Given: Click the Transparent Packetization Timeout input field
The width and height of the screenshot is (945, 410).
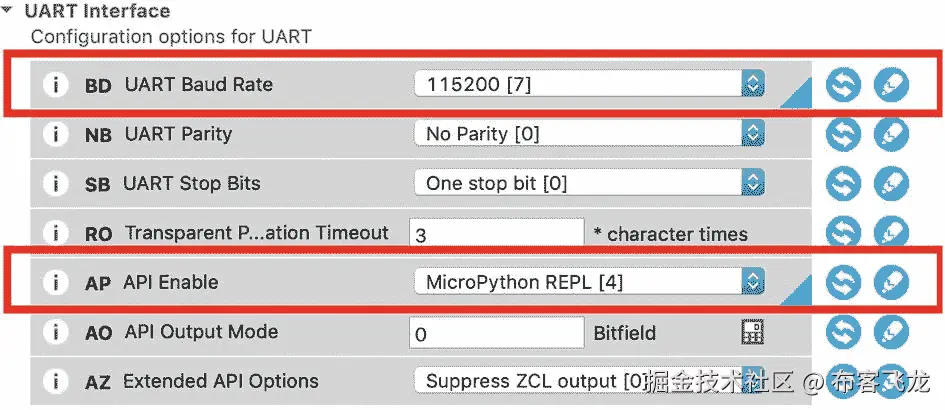Looking at the screenshot, I should tap(496, 235).
